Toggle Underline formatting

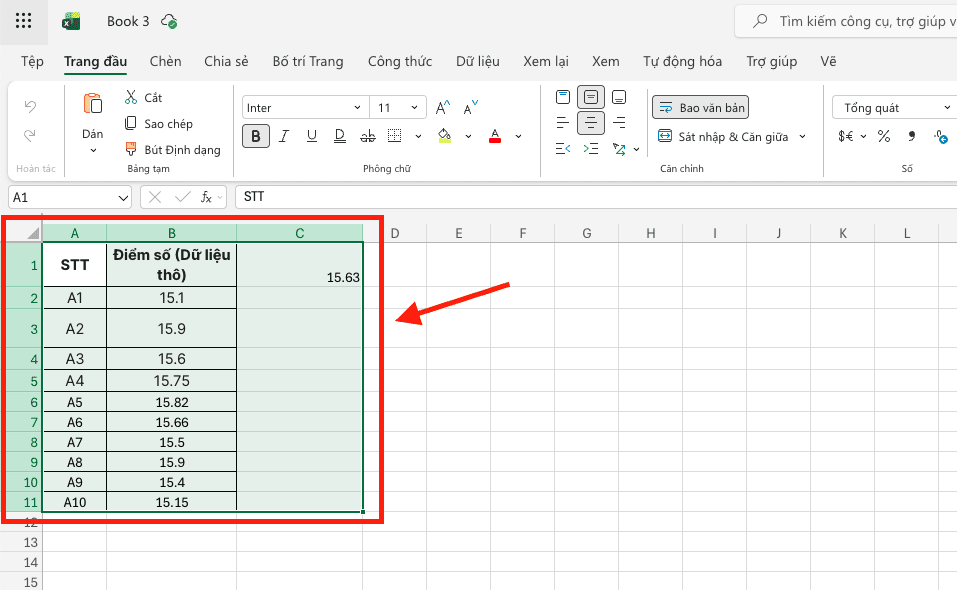[x=312, y=136]
